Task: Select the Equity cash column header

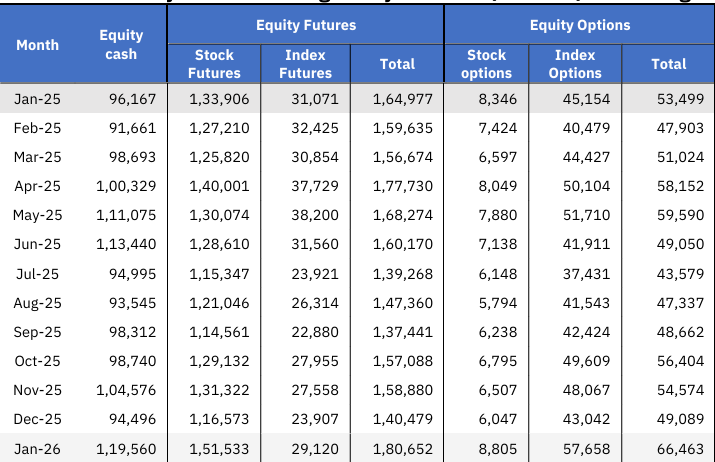Action: (x=121, y=45)
